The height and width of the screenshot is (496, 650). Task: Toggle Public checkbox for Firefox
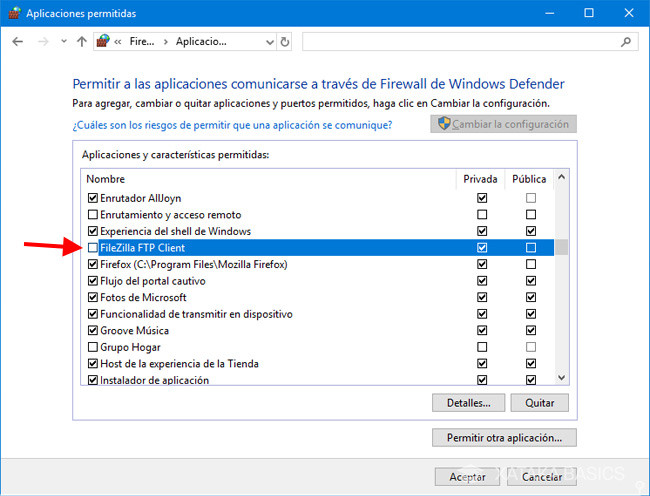pos(531,264)
